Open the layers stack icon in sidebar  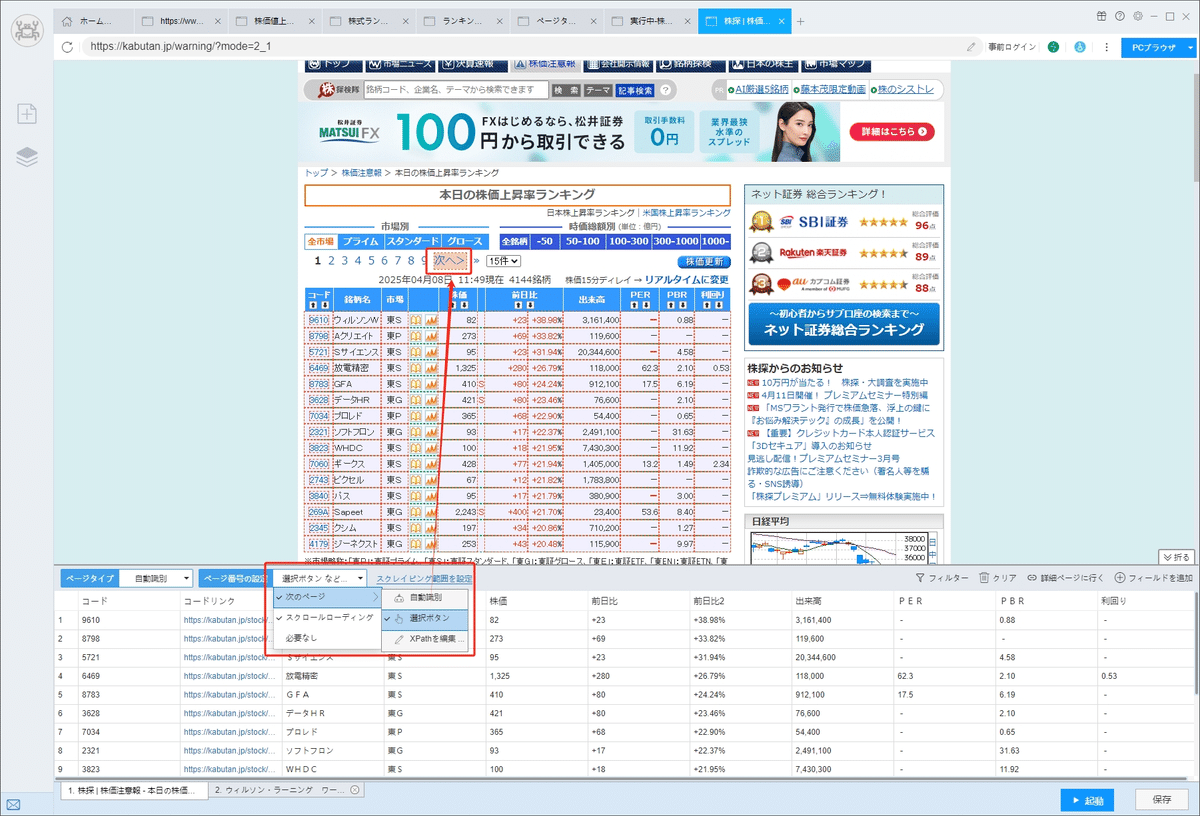(x=27, y=157)
